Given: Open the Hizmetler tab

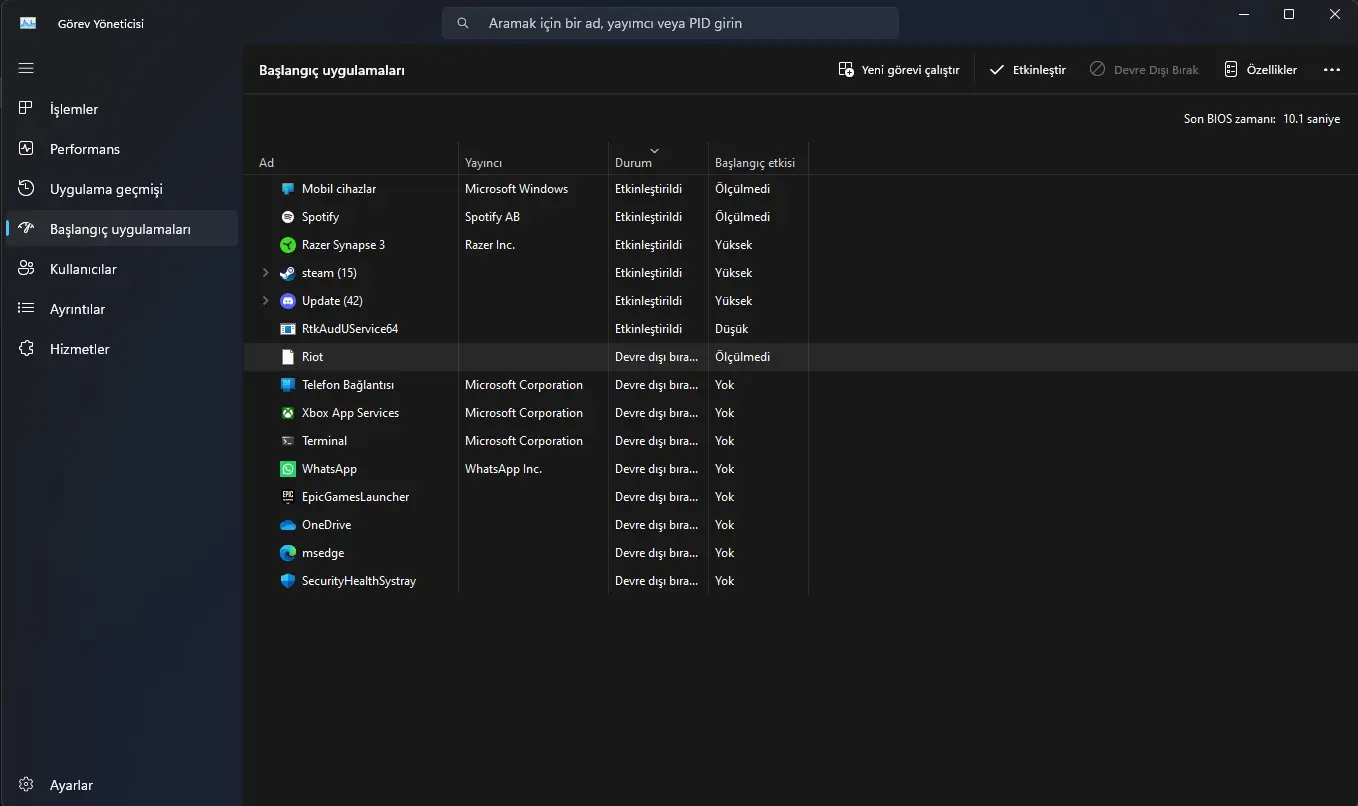Looking at the screenshot, I should pos(122,349).
